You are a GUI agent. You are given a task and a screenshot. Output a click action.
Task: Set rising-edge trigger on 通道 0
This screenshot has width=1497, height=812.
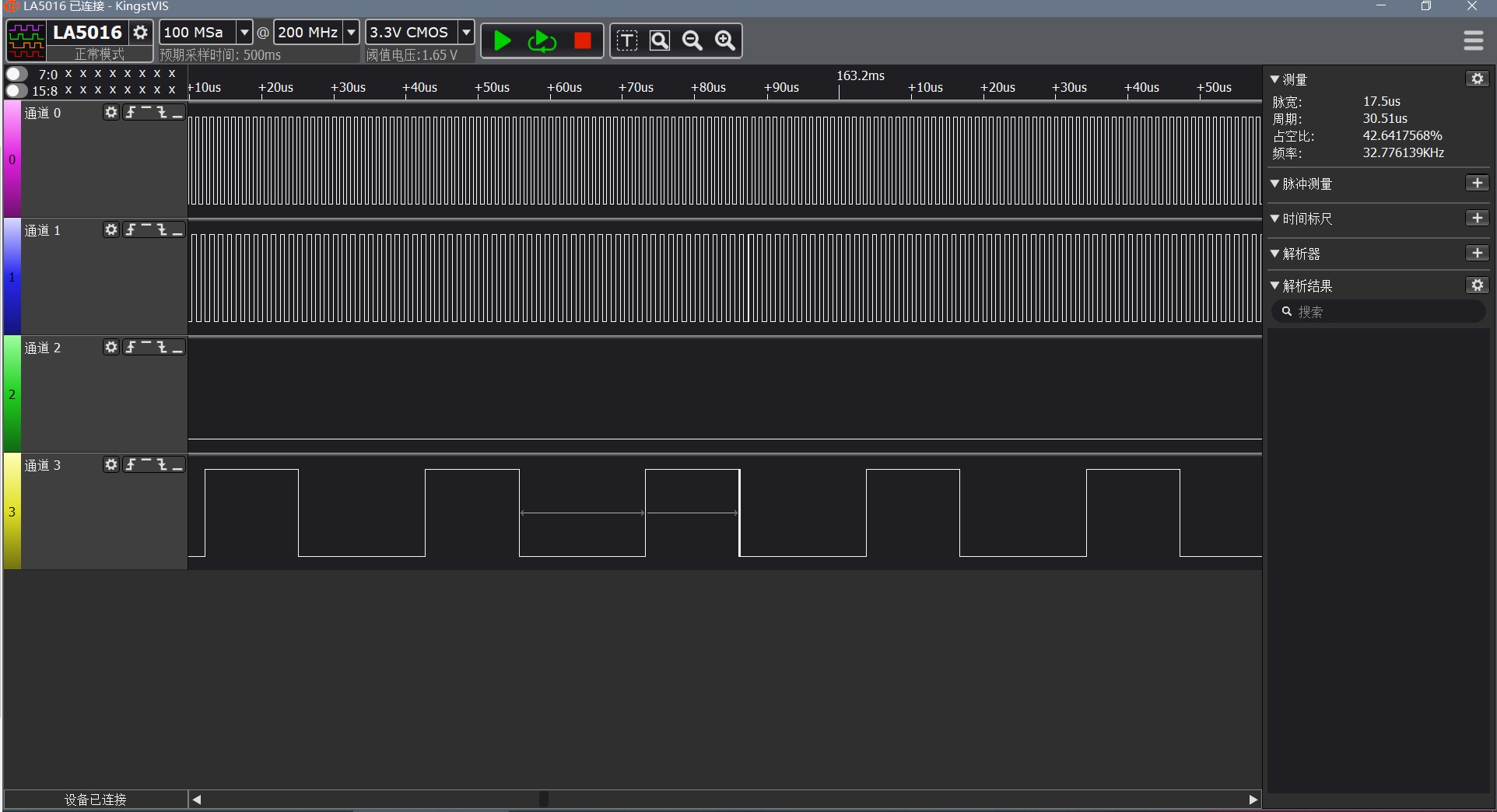(x=131, y=113)
